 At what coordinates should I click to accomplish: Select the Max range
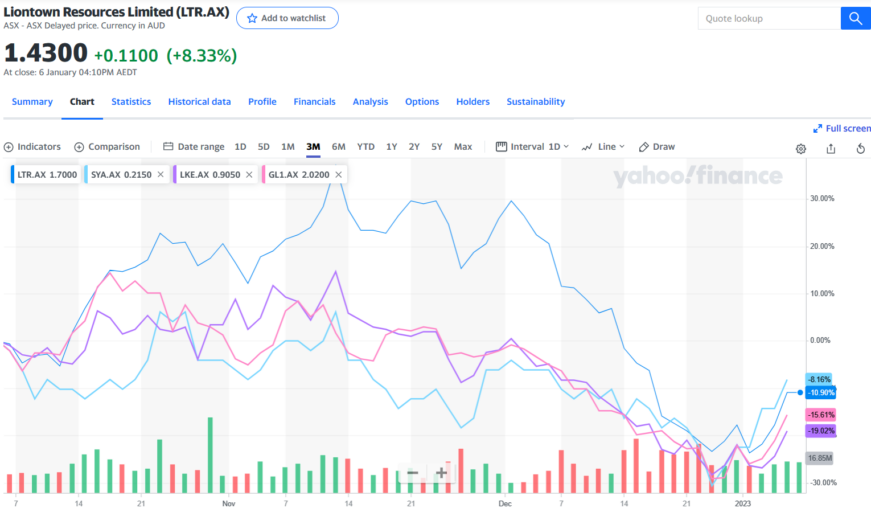point(463,147)
